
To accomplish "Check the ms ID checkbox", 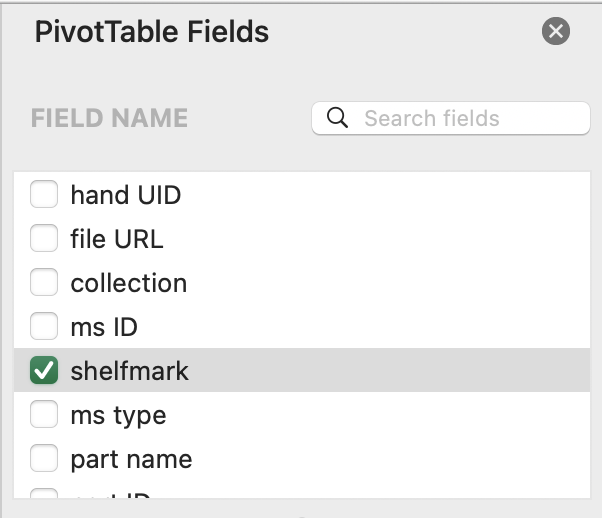I will pos(44,326).
